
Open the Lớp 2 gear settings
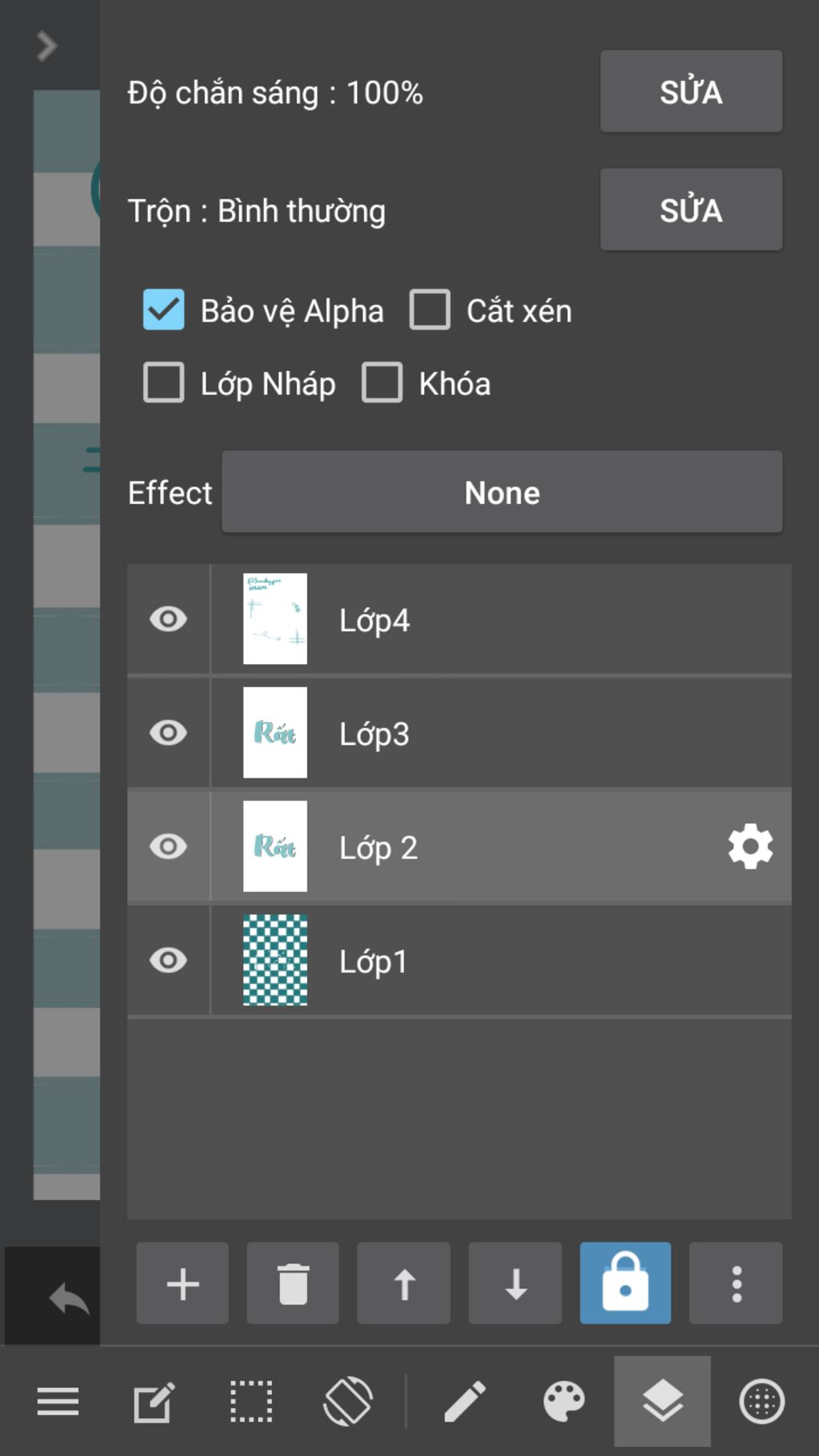pos(750,846)
